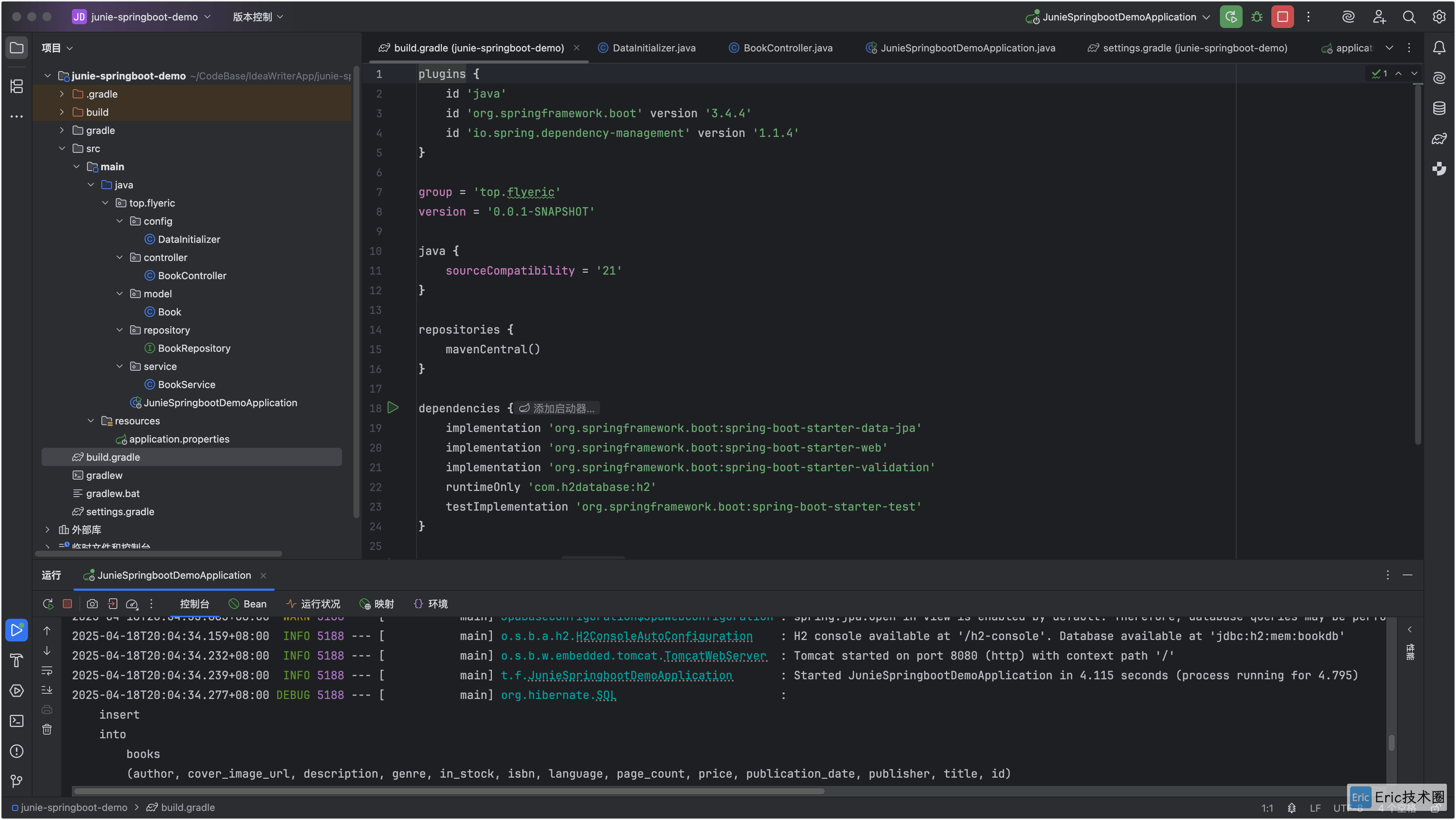Open the Search Everywhere magnifier icon
Image resolution: width=1456 pixels, height=820 pixels.
pyautogui.click(x=1409, y=17)
